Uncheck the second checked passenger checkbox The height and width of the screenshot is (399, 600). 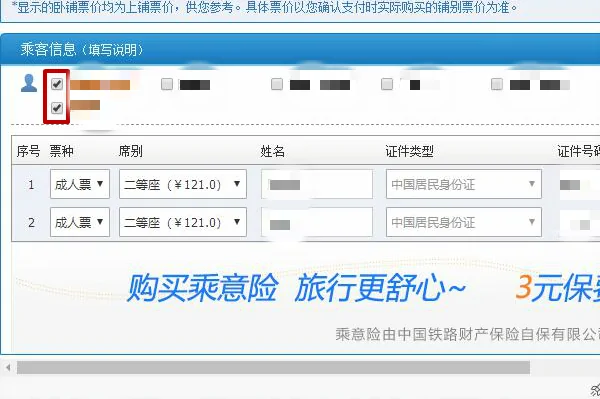[57, 108]
